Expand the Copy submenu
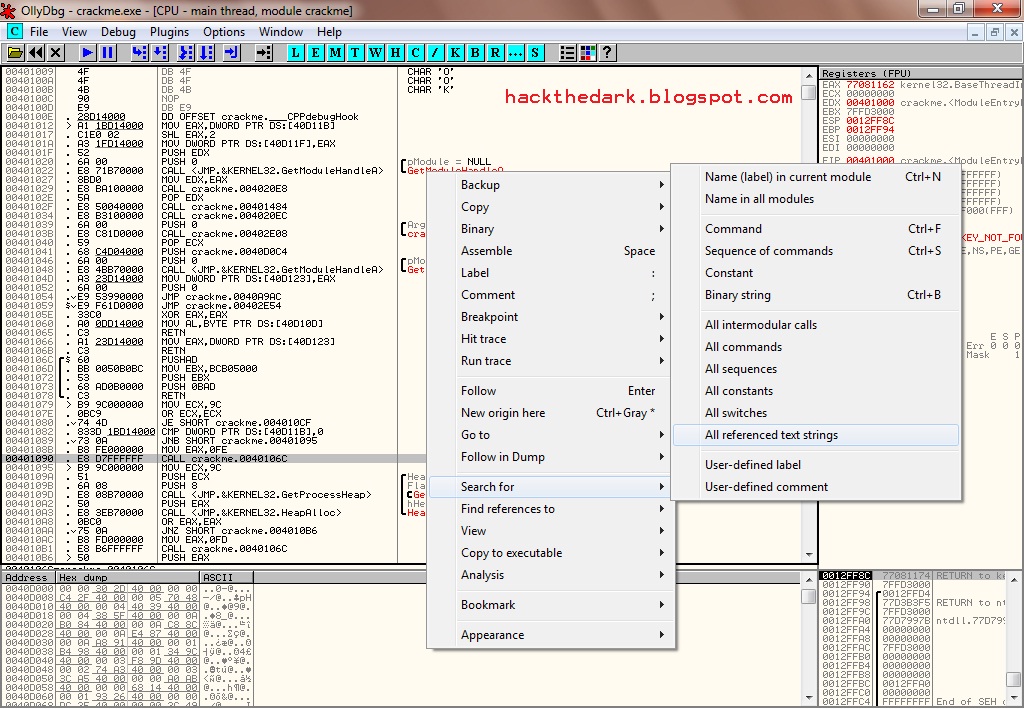This screenshot has height=709, width=1024. (551, 207)
